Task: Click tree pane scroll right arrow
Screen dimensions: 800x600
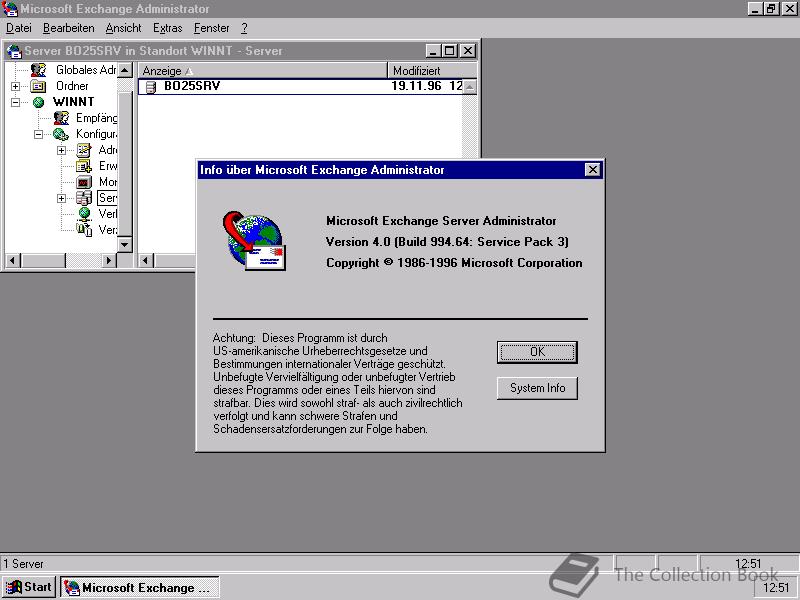Action: point(108,261)
